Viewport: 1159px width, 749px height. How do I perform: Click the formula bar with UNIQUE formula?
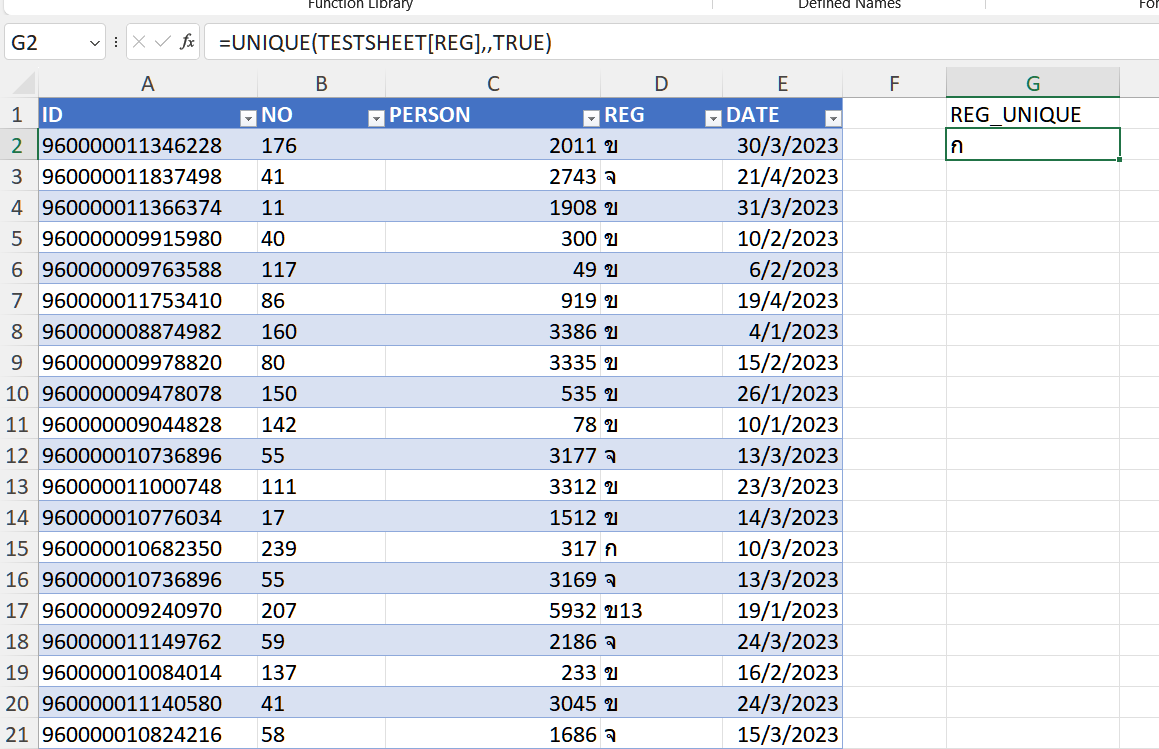(x=680, y=42)
